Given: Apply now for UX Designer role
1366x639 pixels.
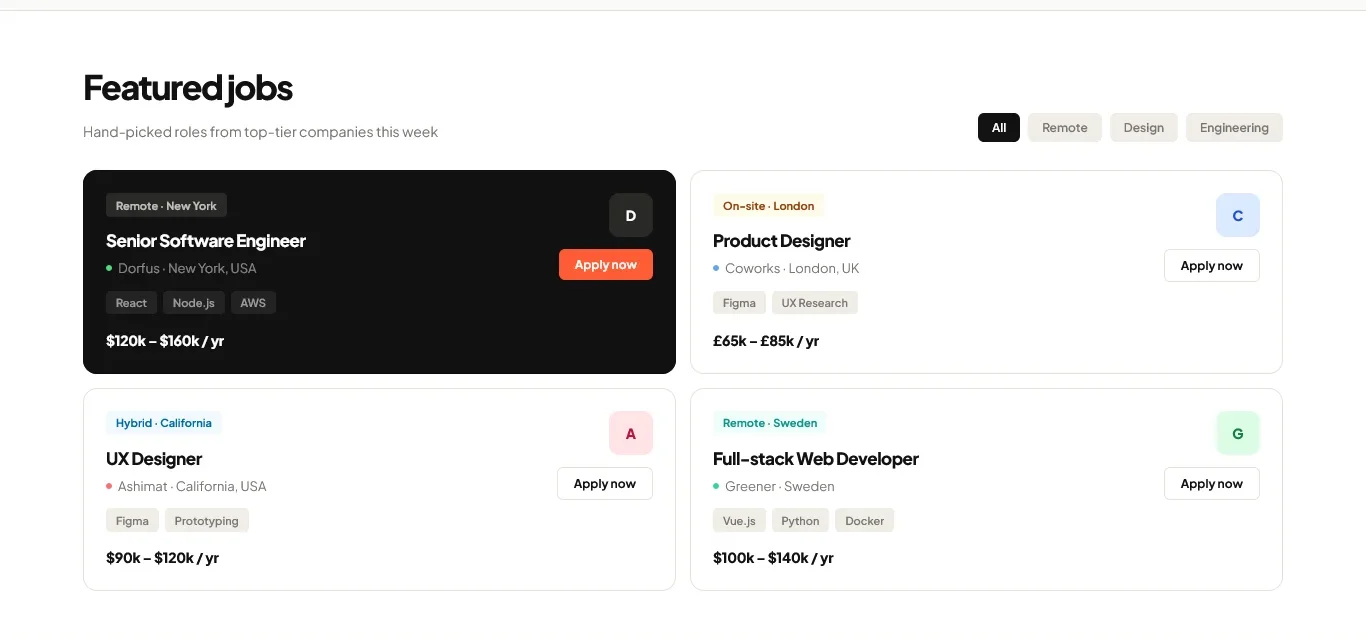Looking at the screenshot, I should coord(604,483).
